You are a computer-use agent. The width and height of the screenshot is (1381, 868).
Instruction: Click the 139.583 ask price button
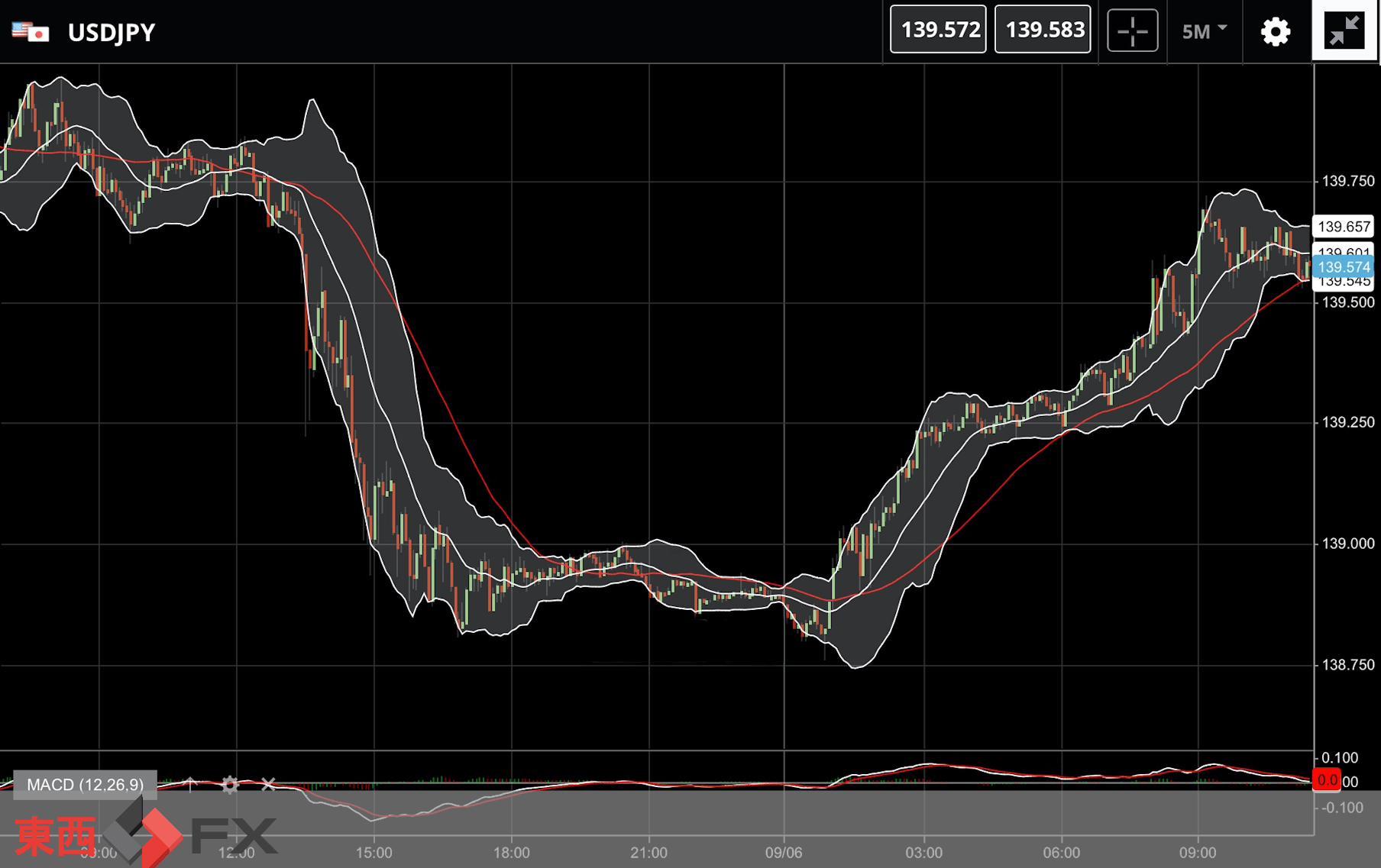pos(1043,30)
